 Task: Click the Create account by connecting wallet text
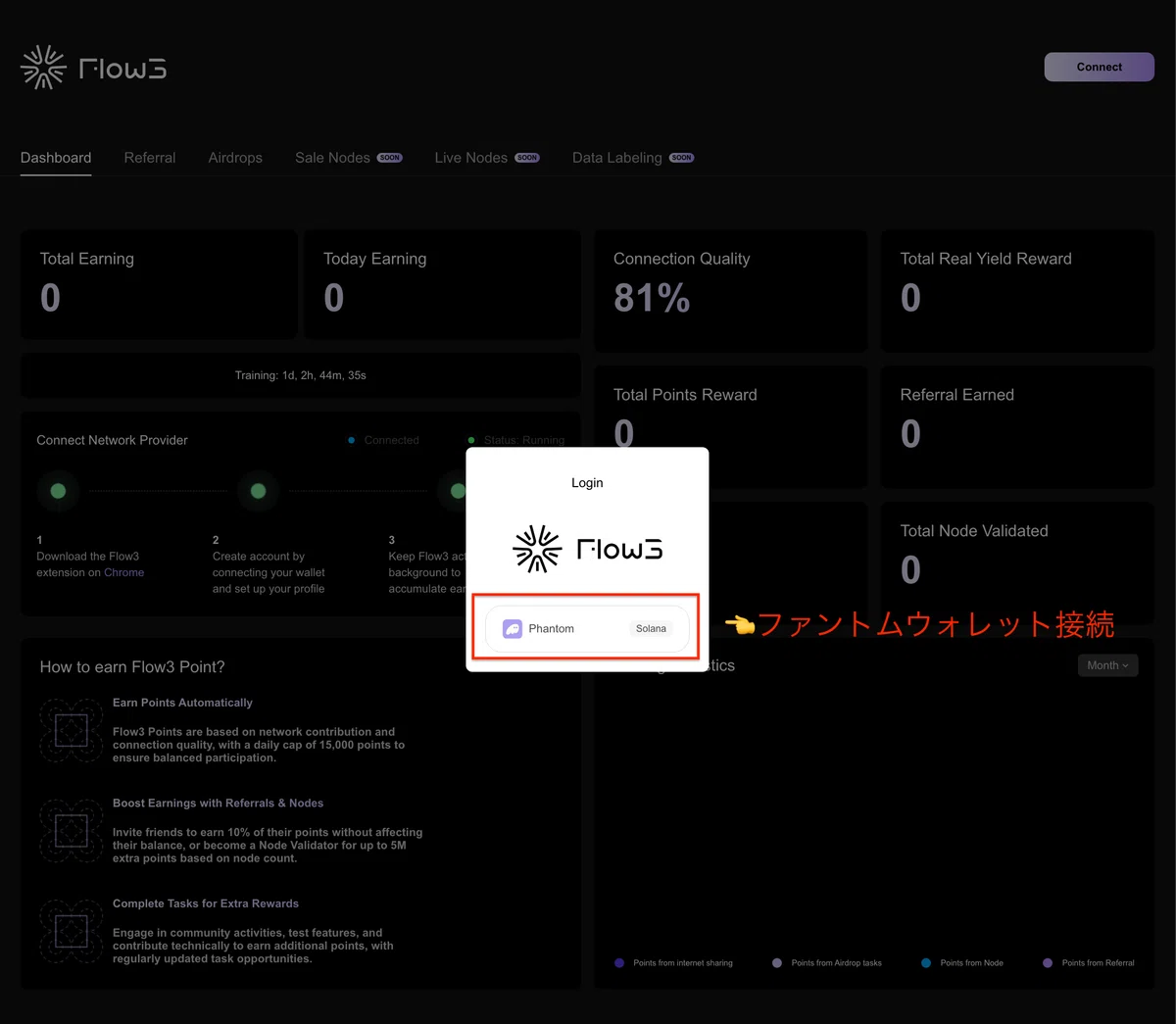point(269,572)
